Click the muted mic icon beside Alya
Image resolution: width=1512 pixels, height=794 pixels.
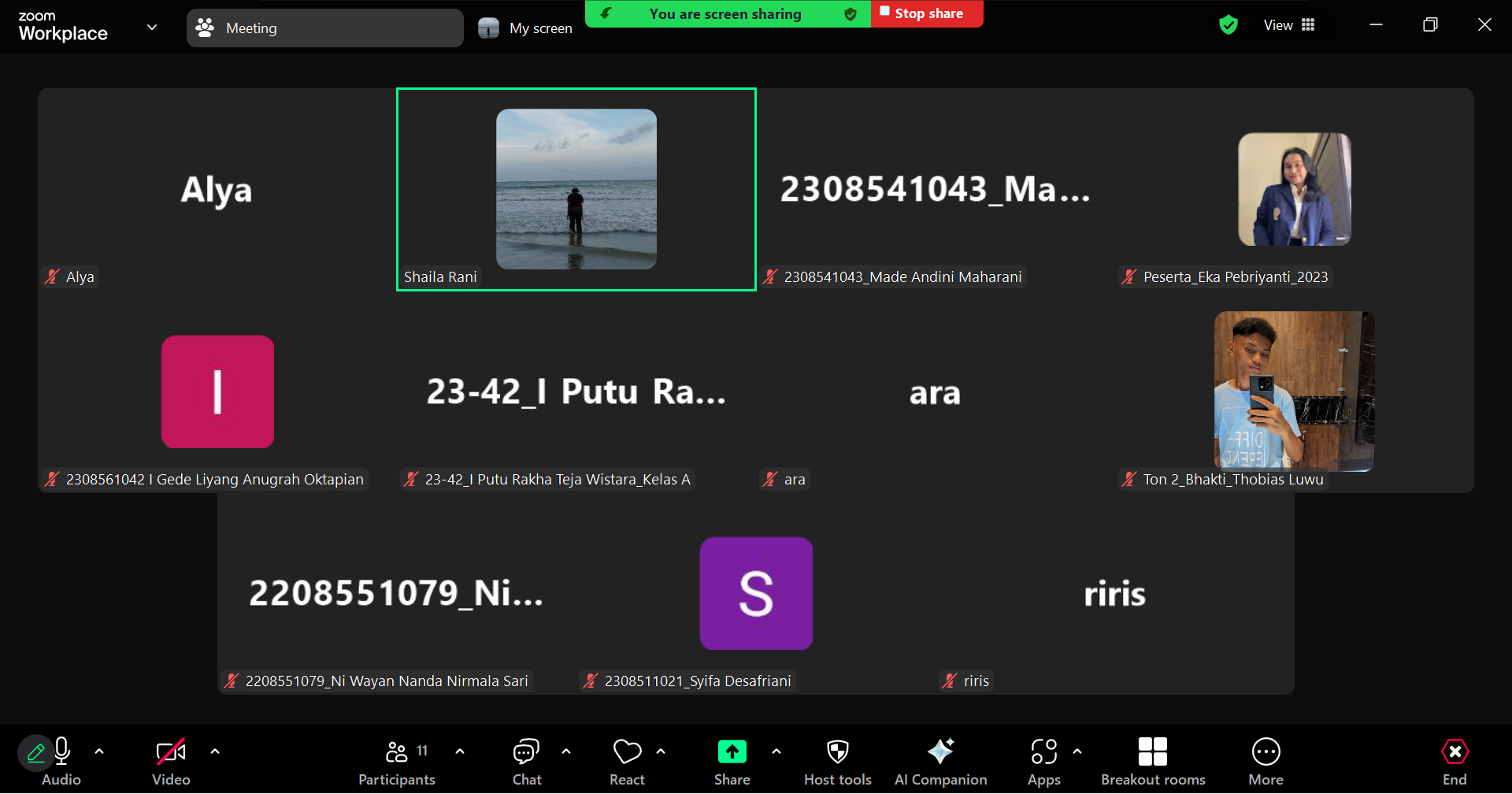pyautogui.click(x=52, y=277)
